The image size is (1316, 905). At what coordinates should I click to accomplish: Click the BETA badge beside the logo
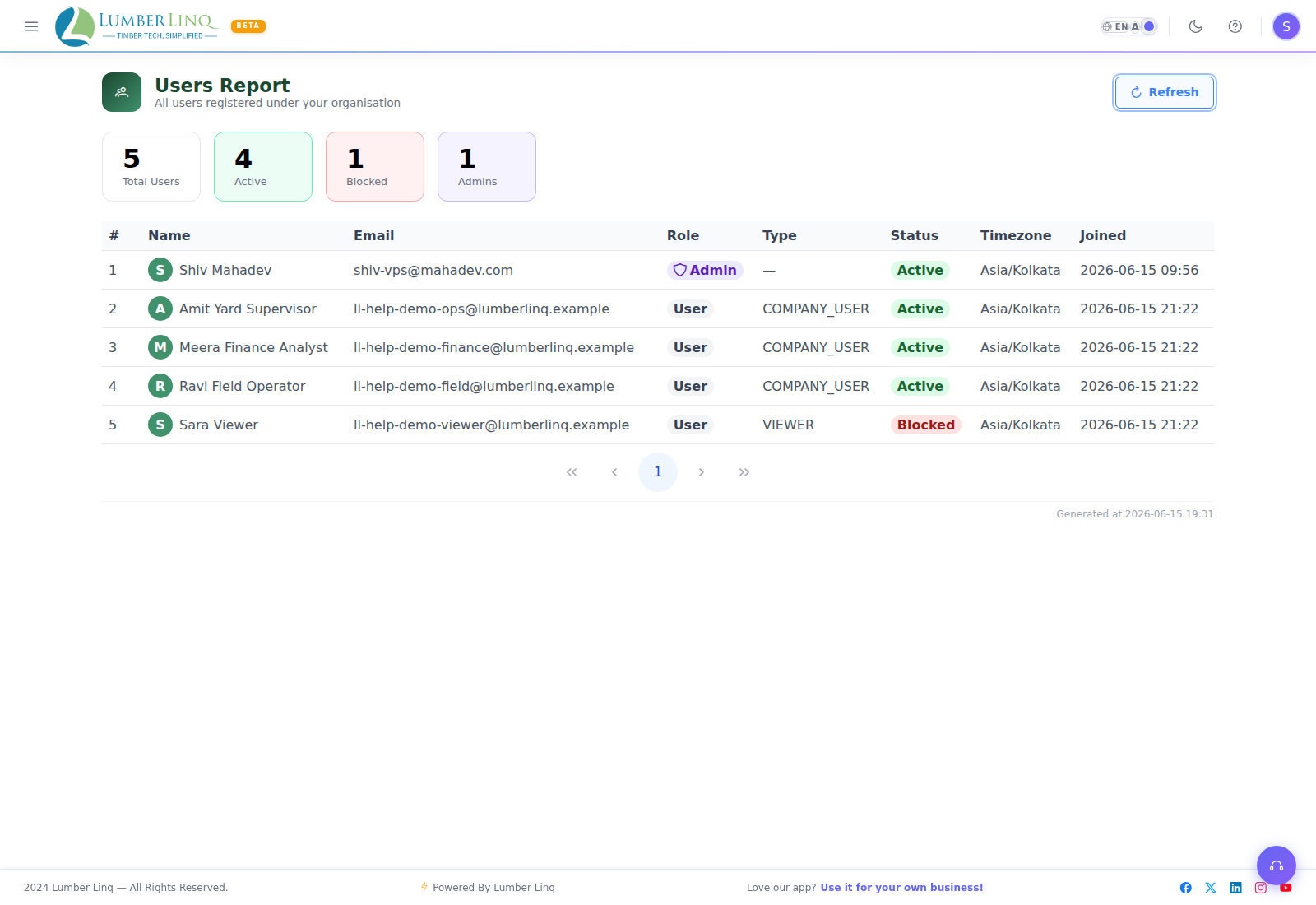(248, 26)
